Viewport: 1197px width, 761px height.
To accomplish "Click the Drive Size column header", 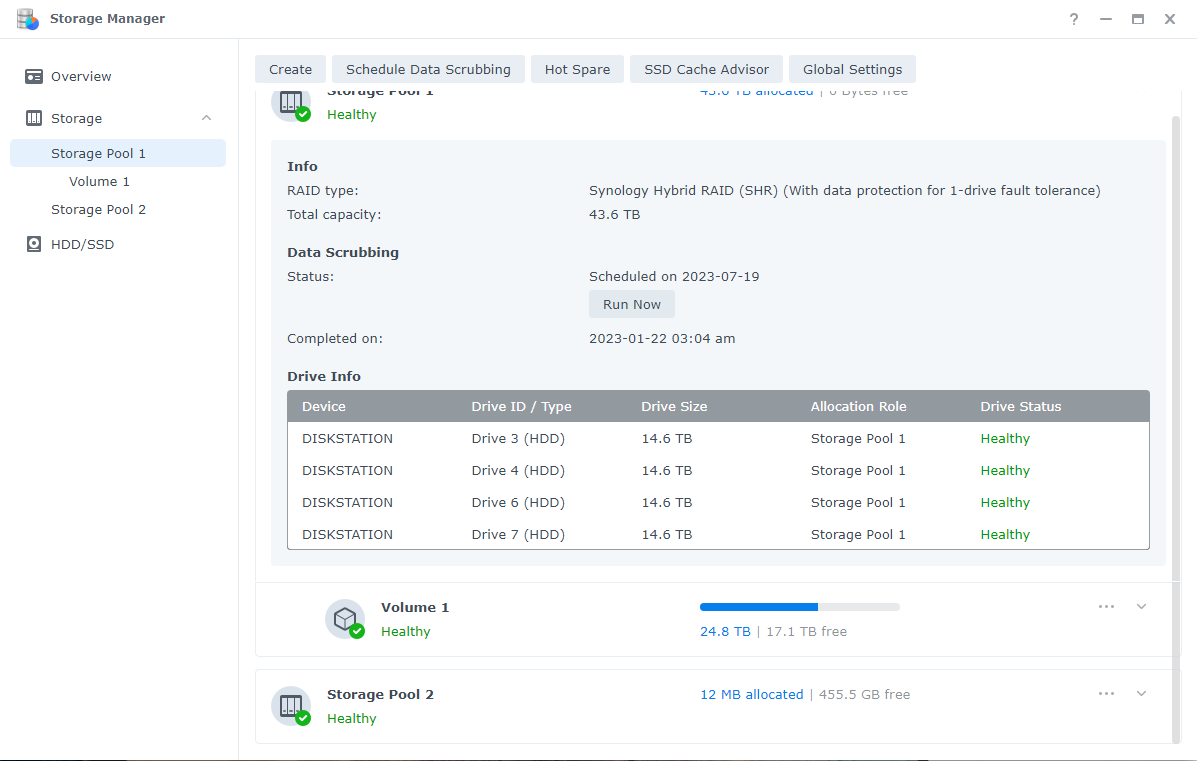I will tap(674, 407).
